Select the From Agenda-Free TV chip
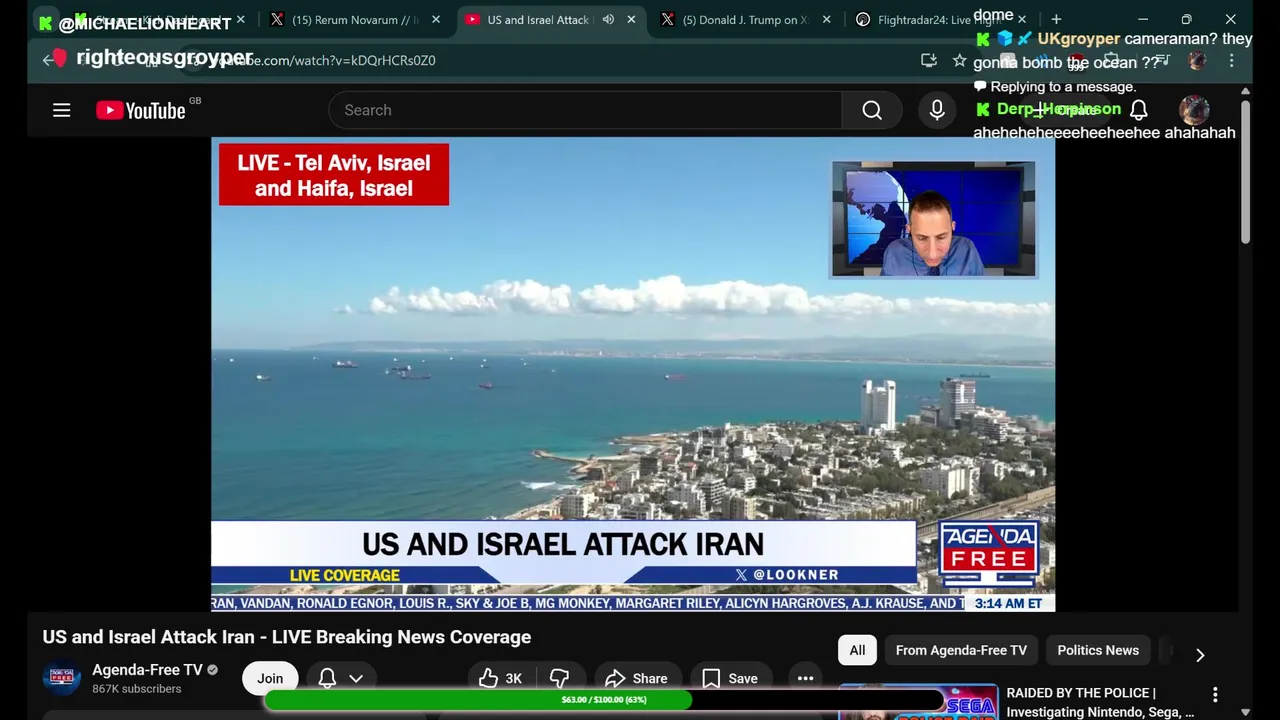 961,650
